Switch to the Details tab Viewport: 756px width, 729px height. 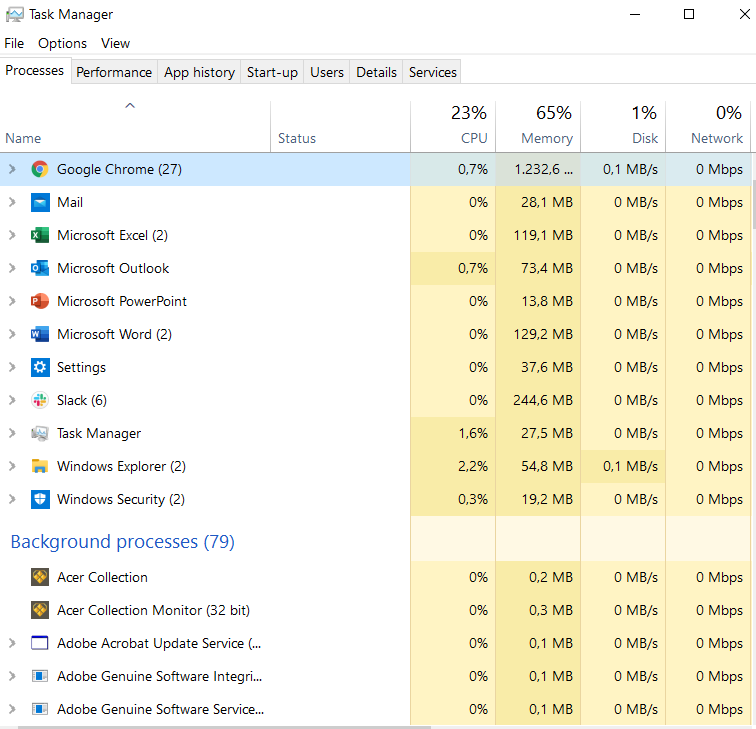click(377, 72)
